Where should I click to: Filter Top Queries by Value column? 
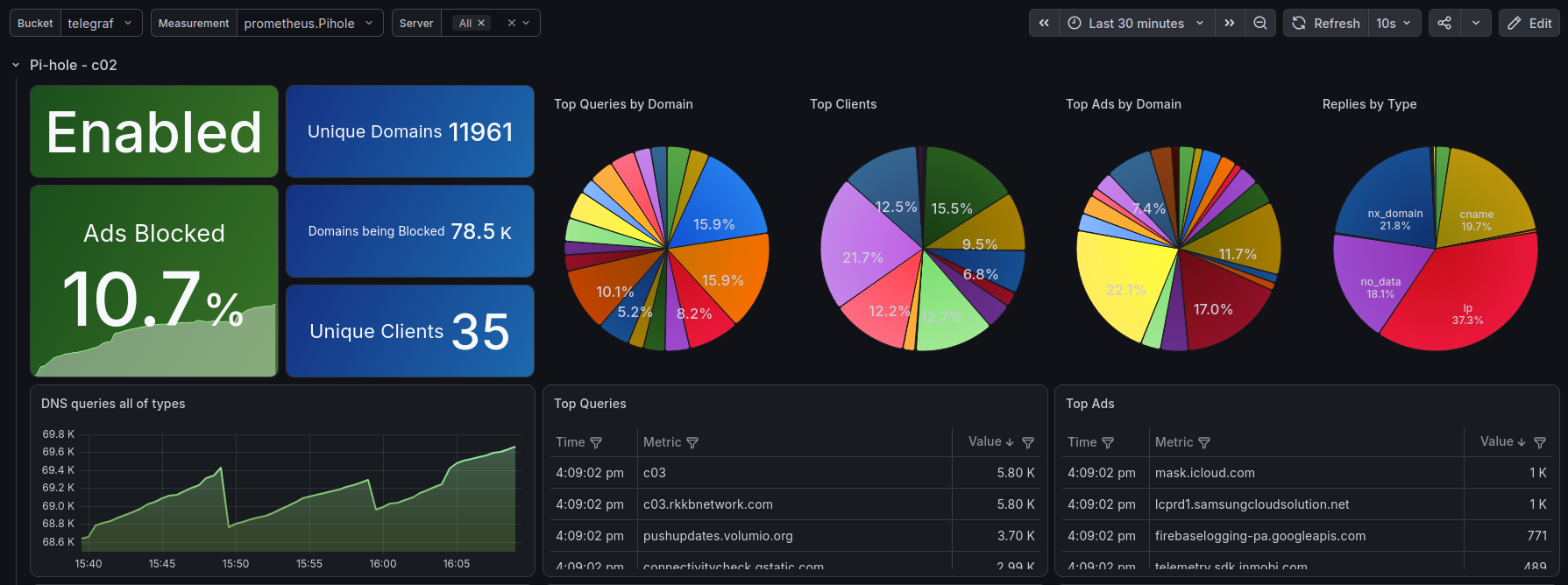pyautogui.click(x=1028, y=443)
